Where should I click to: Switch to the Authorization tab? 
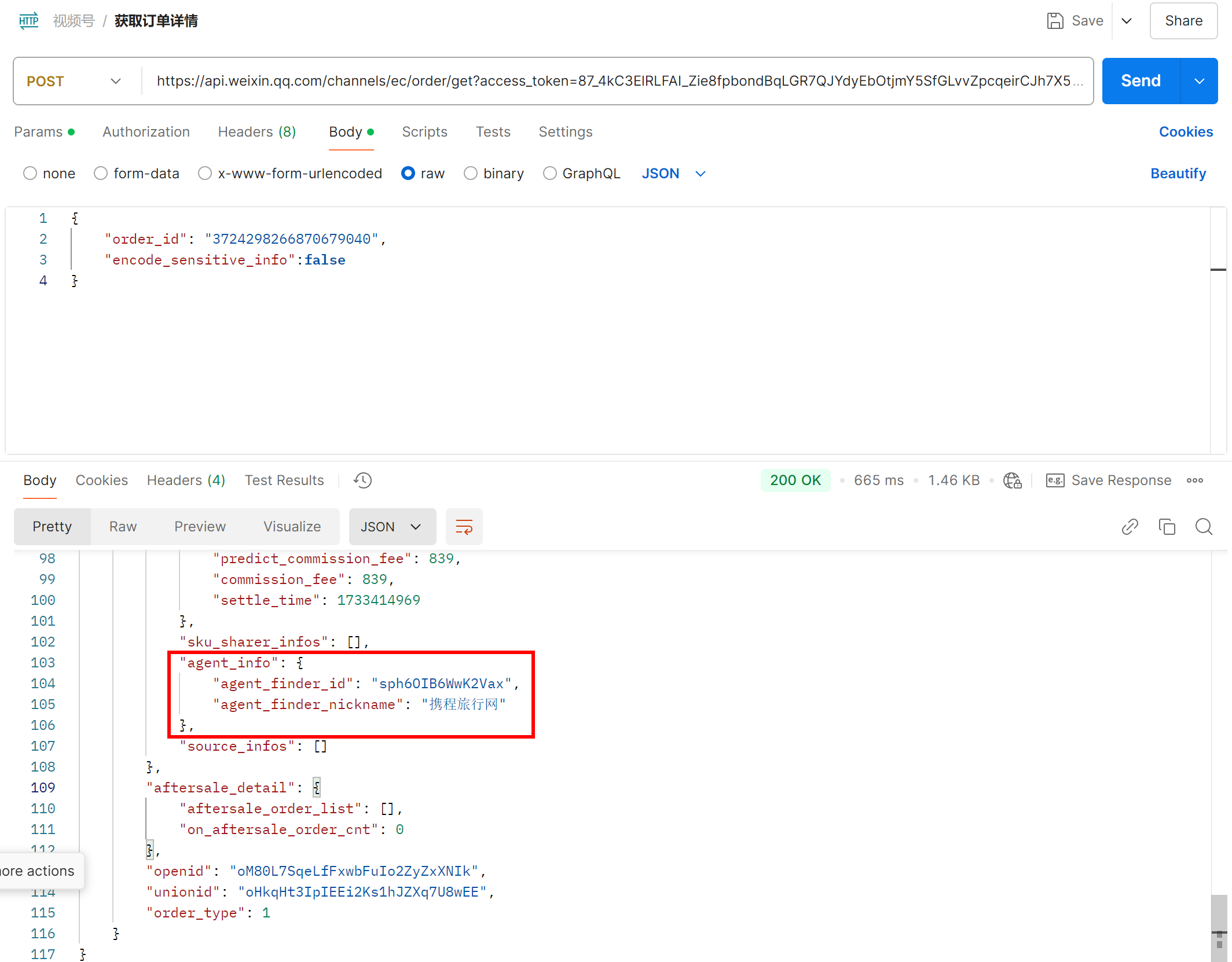coord(146,132)
